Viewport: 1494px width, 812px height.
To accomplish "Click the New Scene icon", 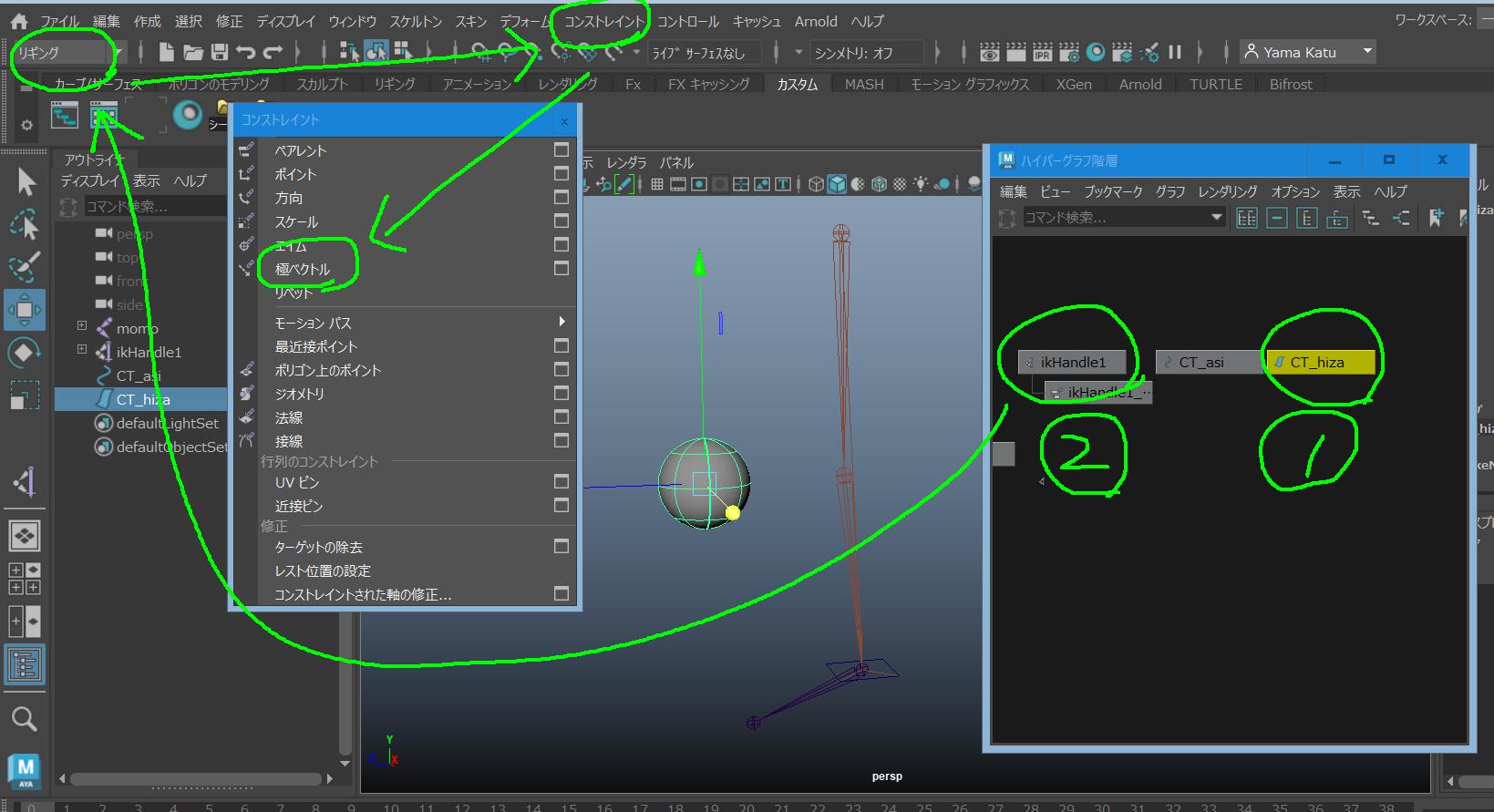I will coord(166,53).
